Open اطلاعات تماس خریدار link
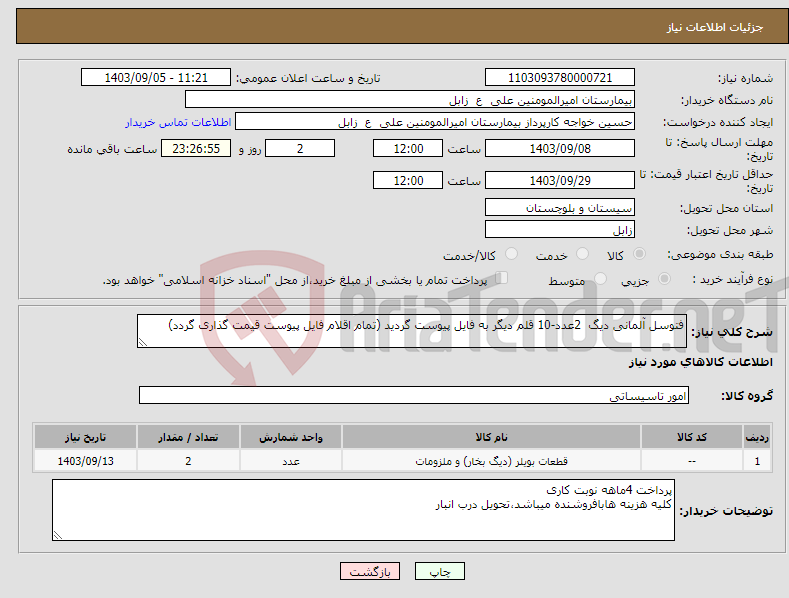 coord(178,122)
